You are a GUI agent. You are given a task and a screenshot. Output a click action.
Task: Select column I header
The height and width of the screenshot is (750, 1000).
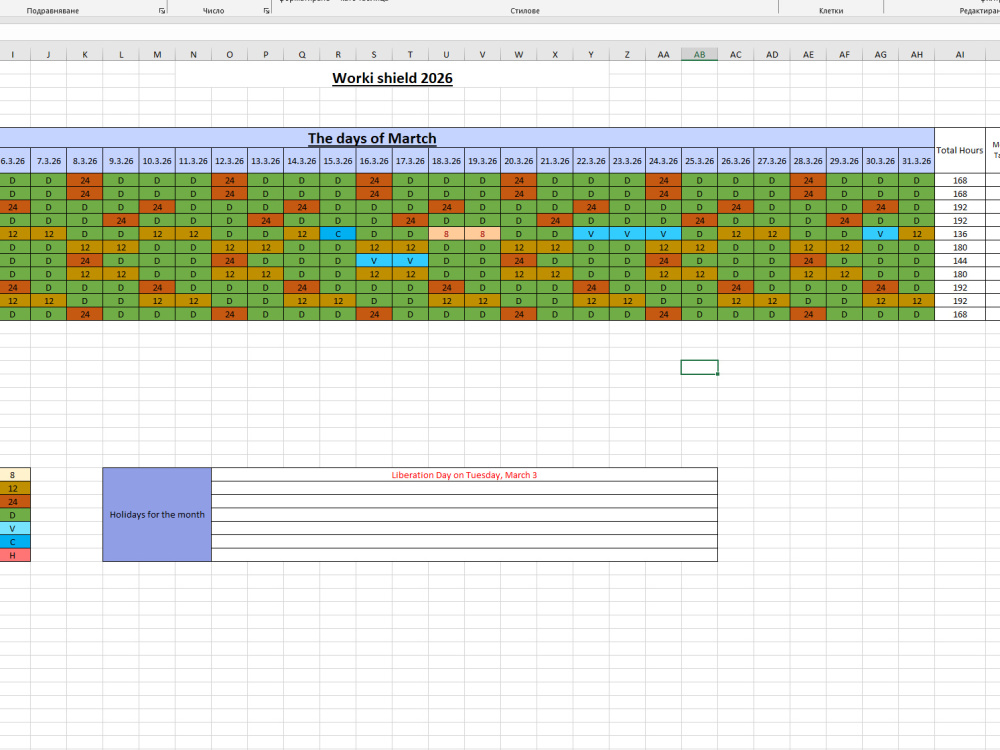pyautogui.click(x=12, y=55)
